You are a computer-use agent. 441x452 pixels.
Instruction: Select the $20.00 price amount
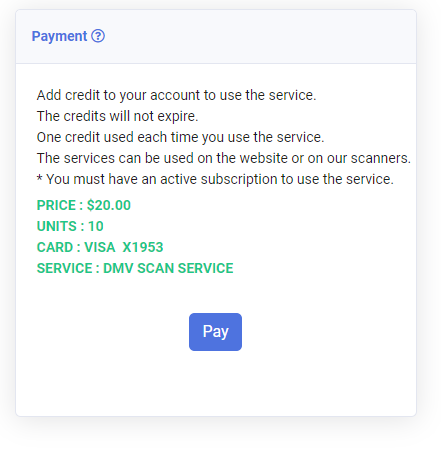[x=109, y=205]
